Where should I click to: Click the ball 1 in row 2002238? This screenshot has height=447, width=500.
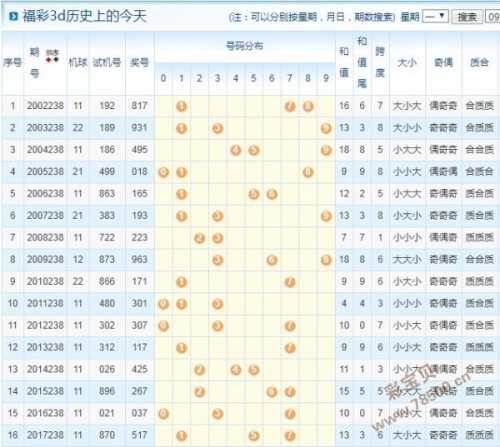[181, 107]
